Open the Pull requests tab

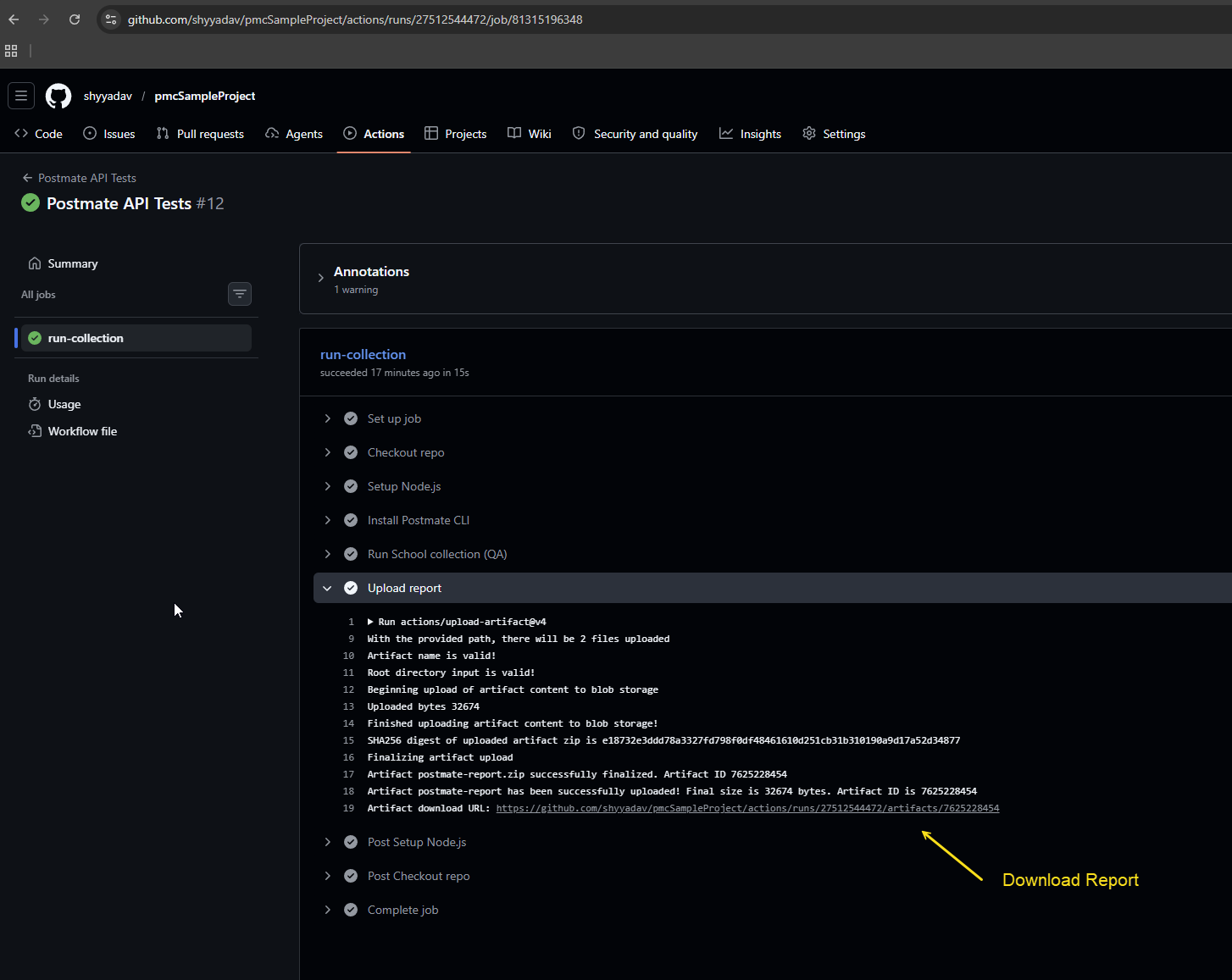200,134
